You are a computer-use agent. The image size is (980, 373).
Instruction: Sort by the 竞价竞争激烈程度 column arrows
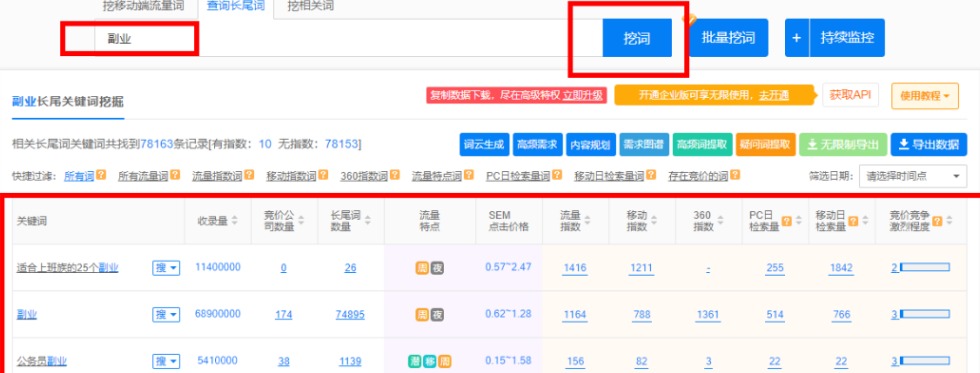click(949, 221)
